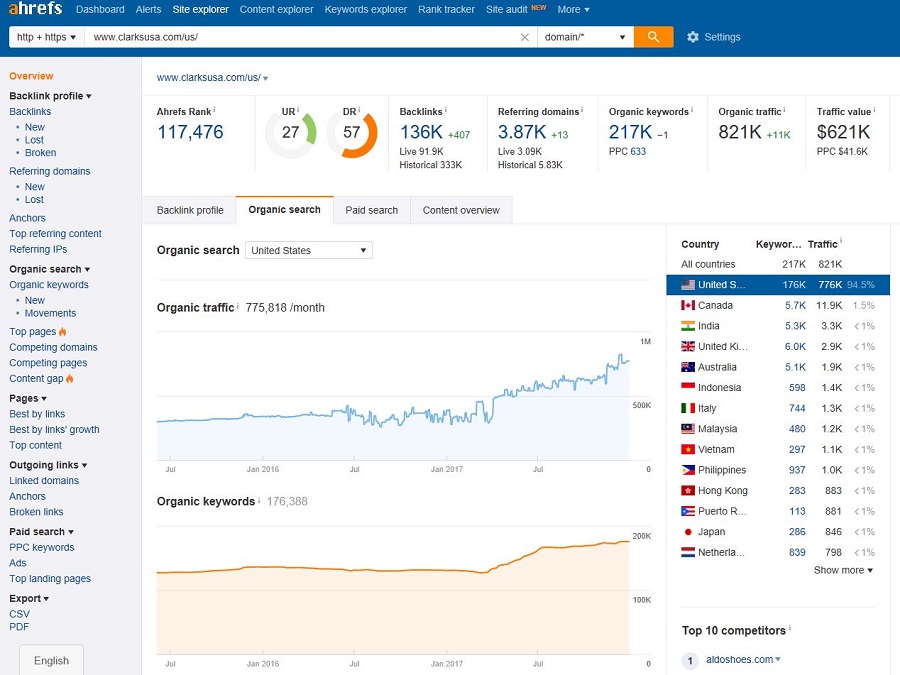
Task: Click the UR 27 donut gauge
Action: point(290,133)
